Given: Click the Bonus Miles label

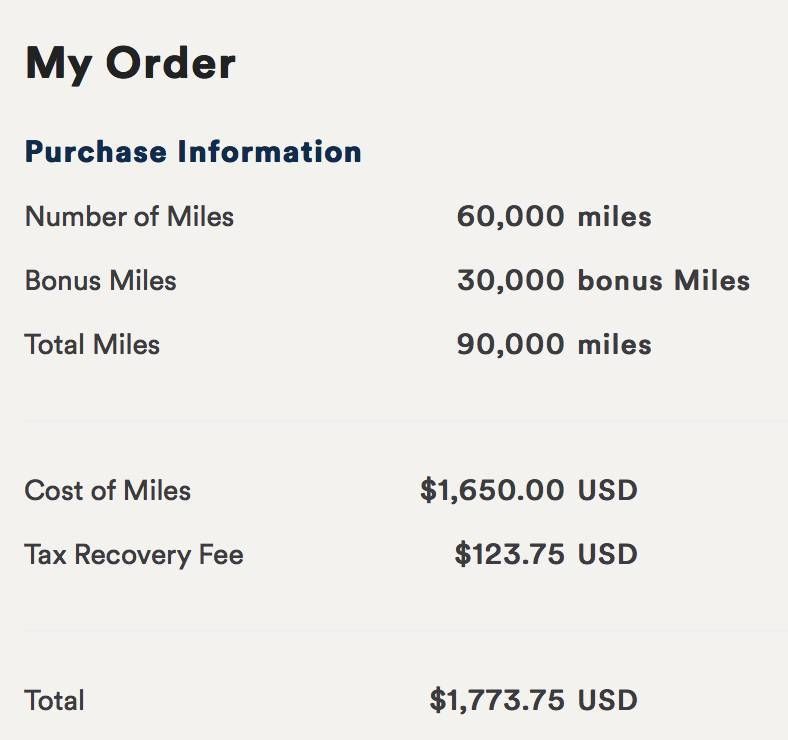Looking at the screenshot, I should (x=101, y=281).
